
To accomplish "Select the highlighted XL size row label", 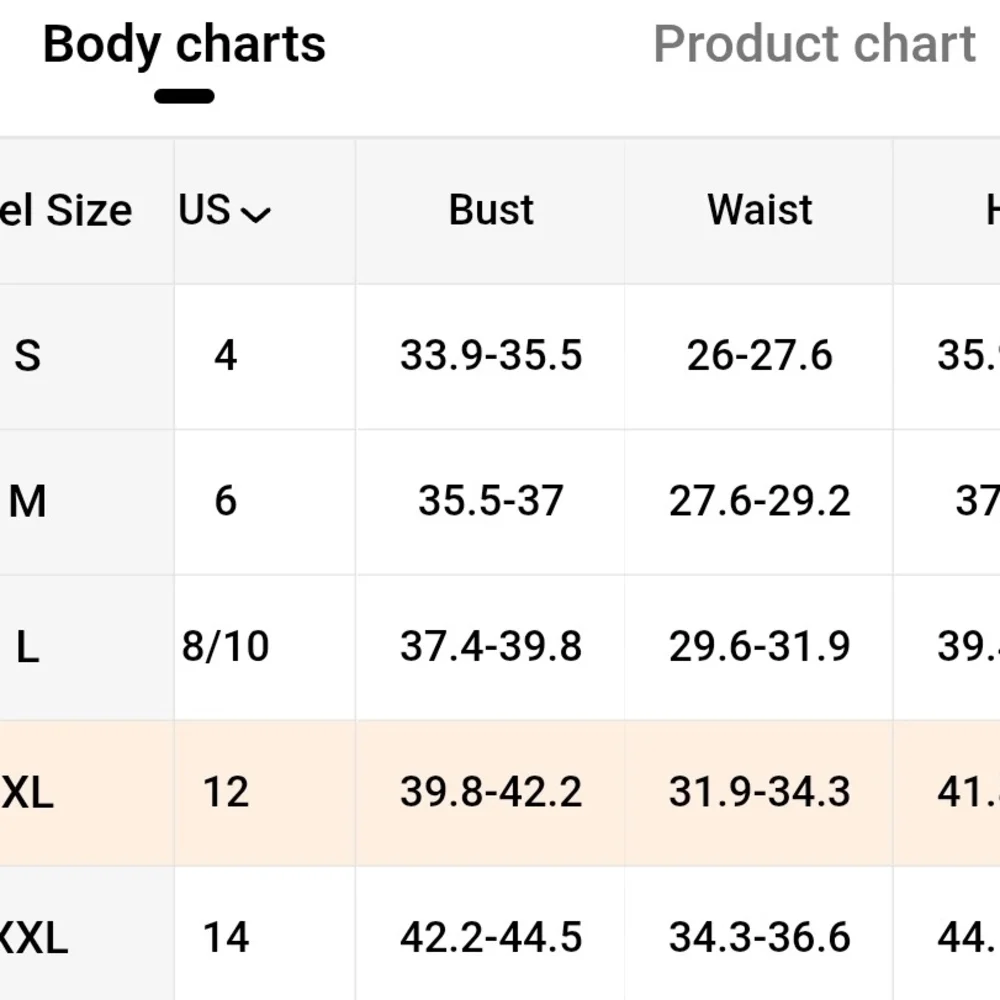I will (28, 793).
